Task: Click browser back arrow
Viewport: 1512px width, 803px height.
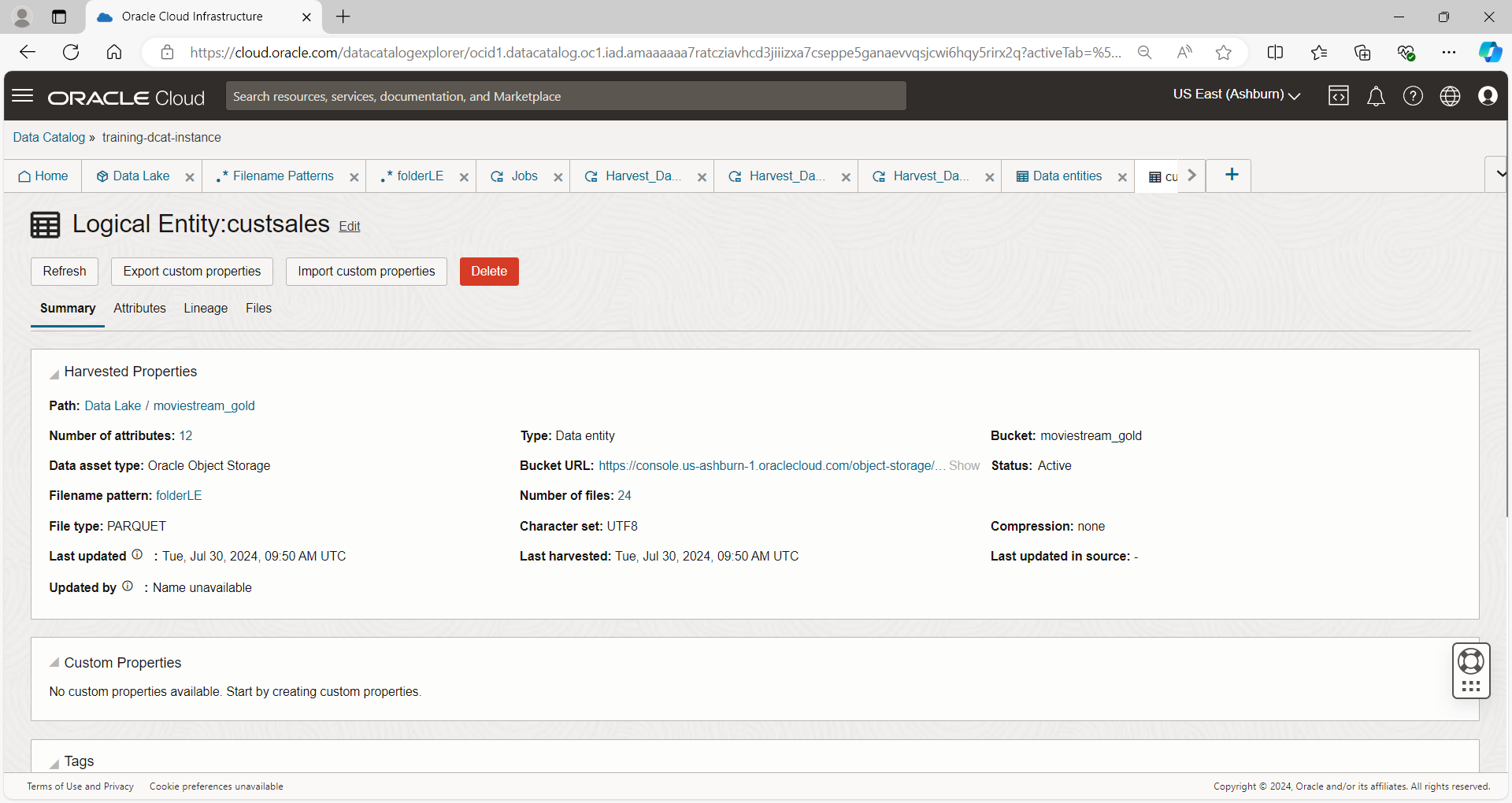Action: tap(28, 53)
